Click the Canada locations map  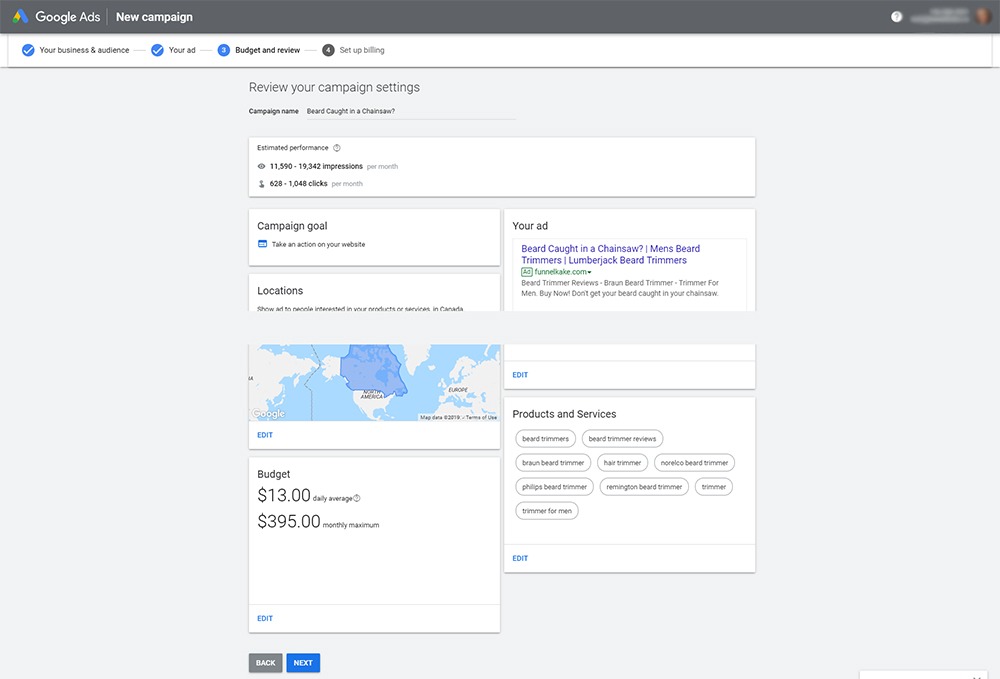click(374, 383)
